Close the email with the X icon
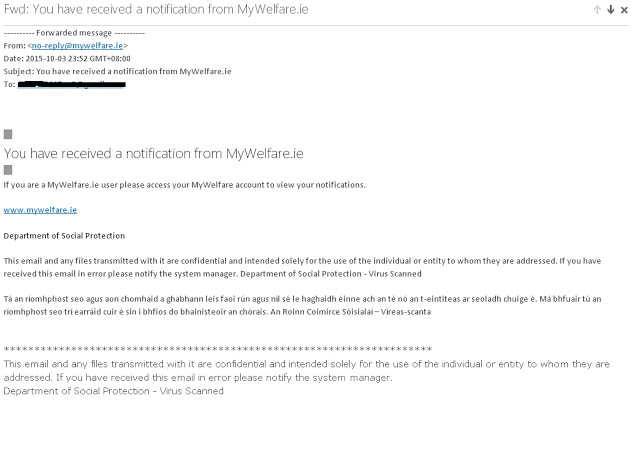This screenshot has height=474, width=640. 625,10
